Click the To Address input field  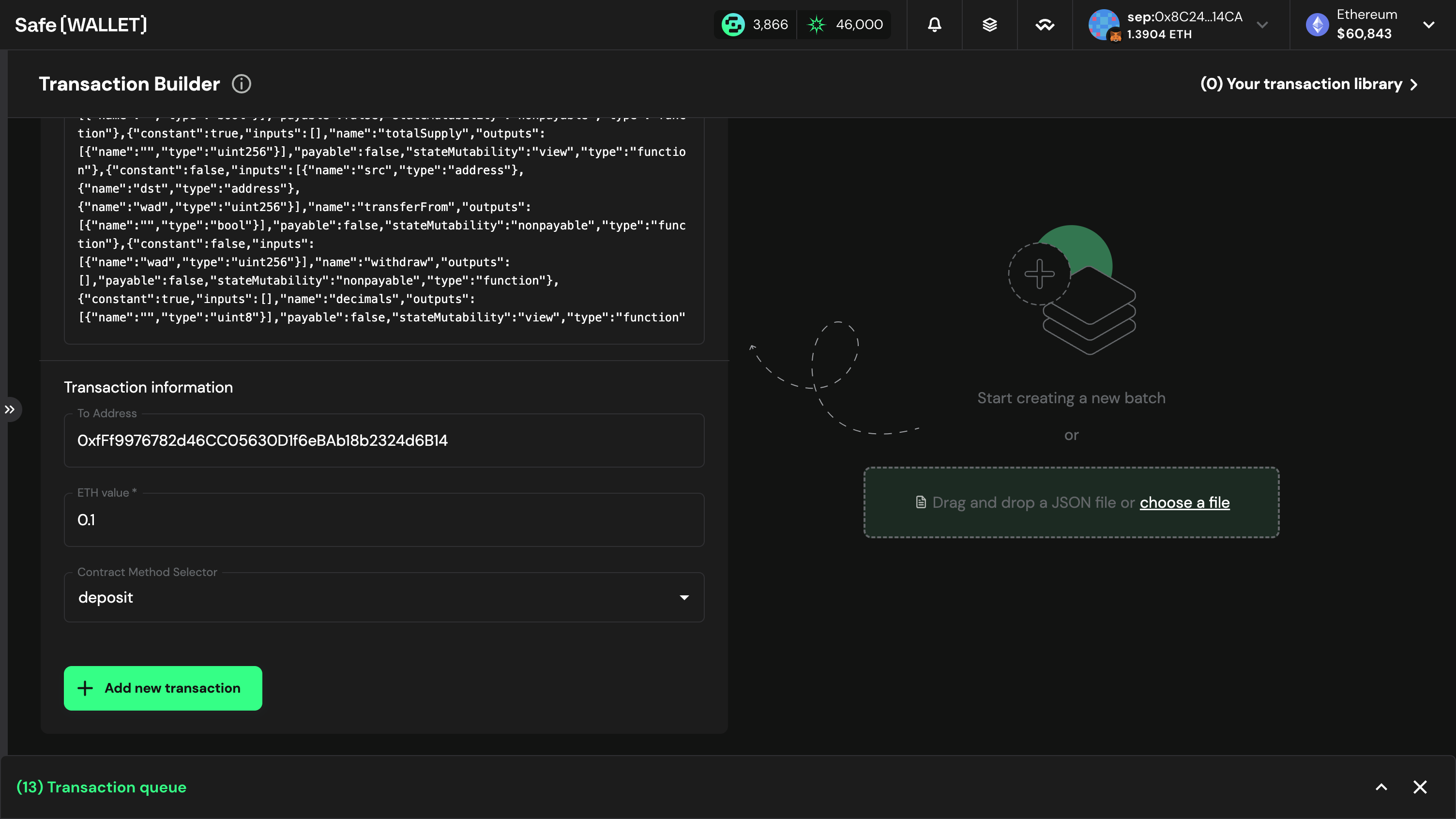pos(384,440)
